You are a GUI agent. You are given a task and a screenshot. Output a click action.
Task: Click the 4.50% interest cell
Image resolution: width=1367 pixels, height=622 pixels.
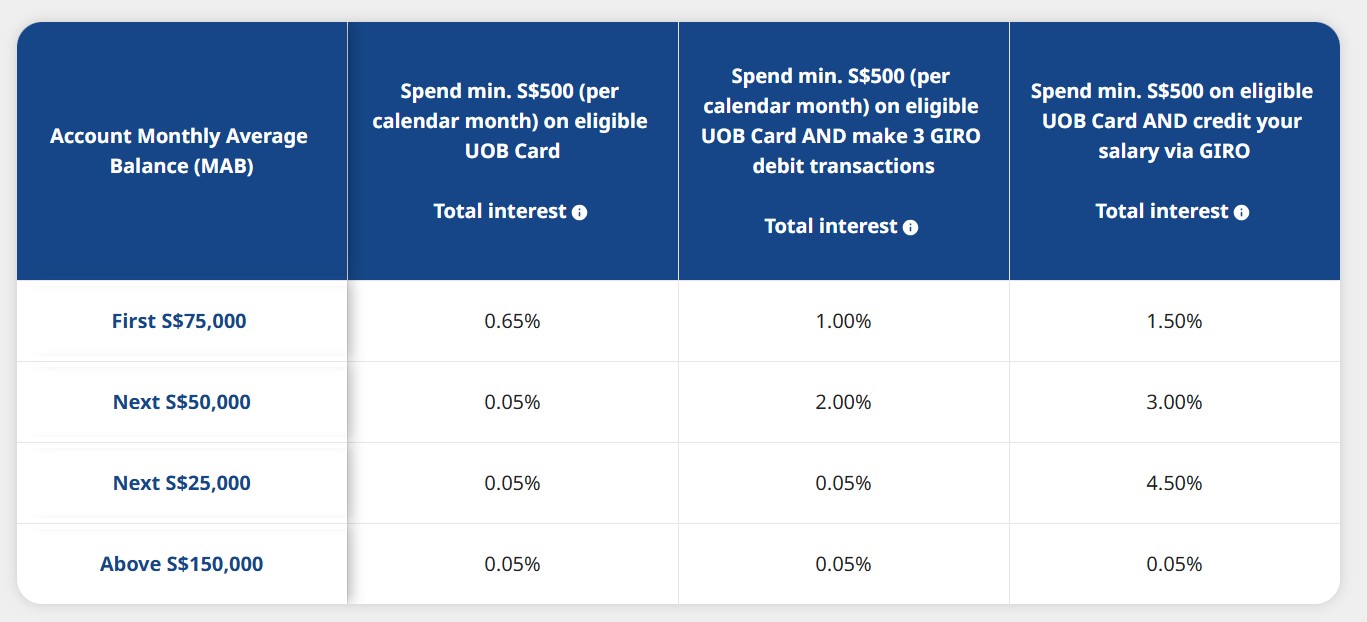click(x=1174, y=483)
